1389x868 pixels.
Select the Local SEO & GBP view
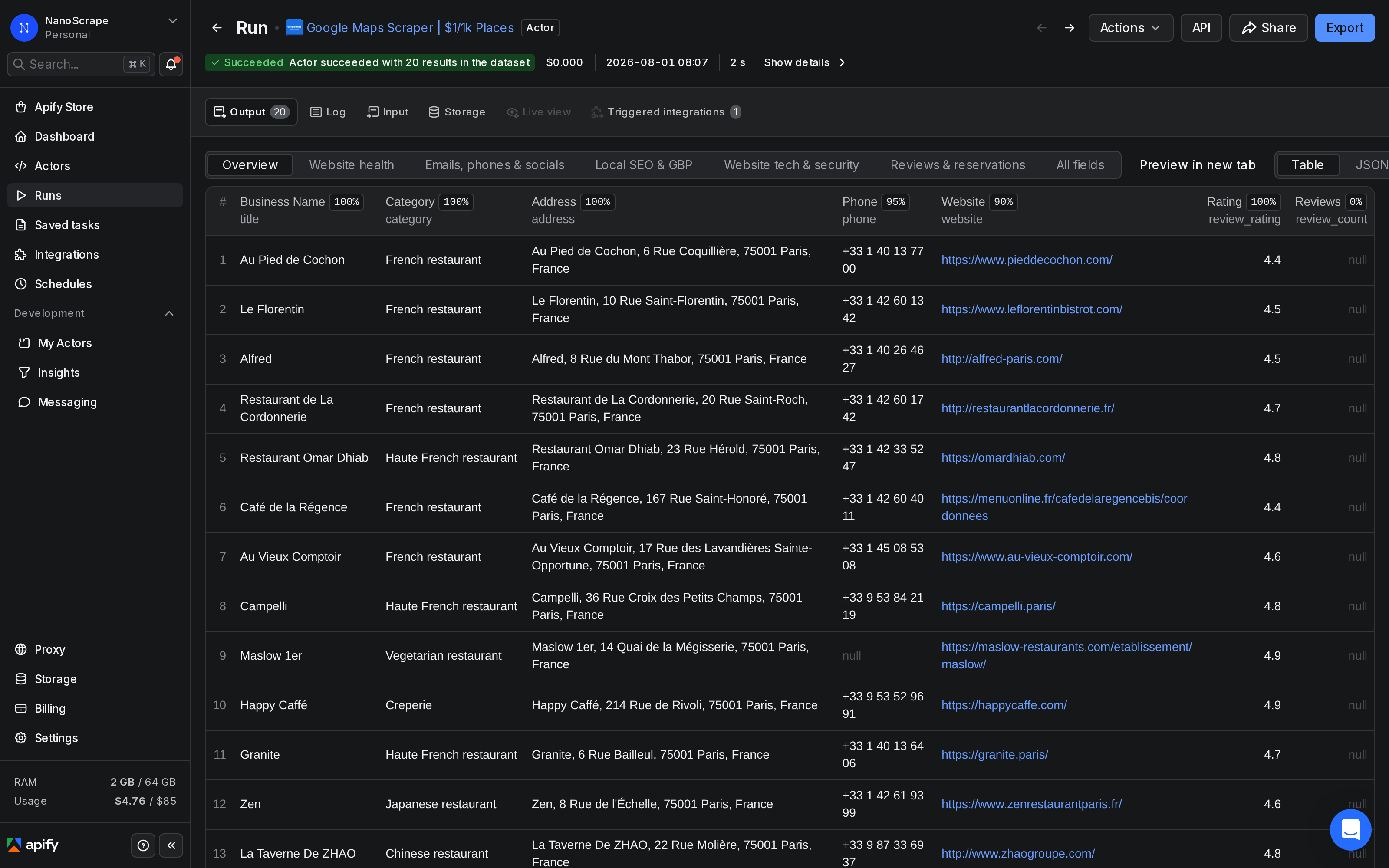643,165
